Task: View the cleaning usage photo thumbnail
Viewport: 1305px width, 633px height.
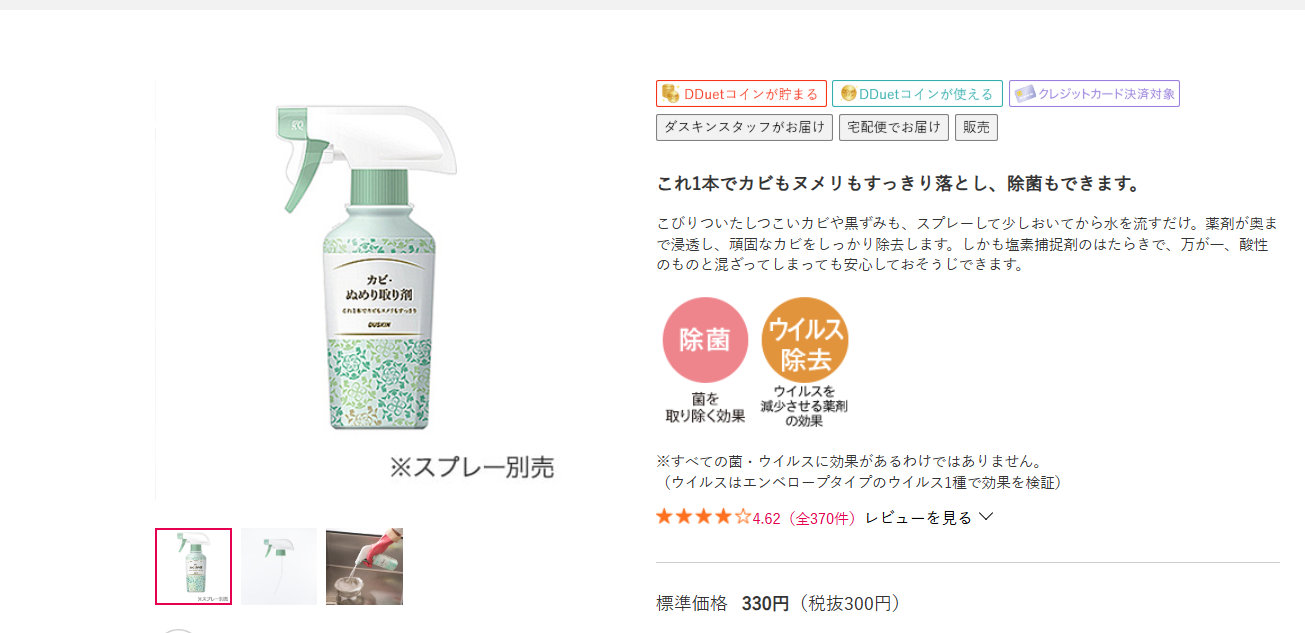Action: [364, 566]
